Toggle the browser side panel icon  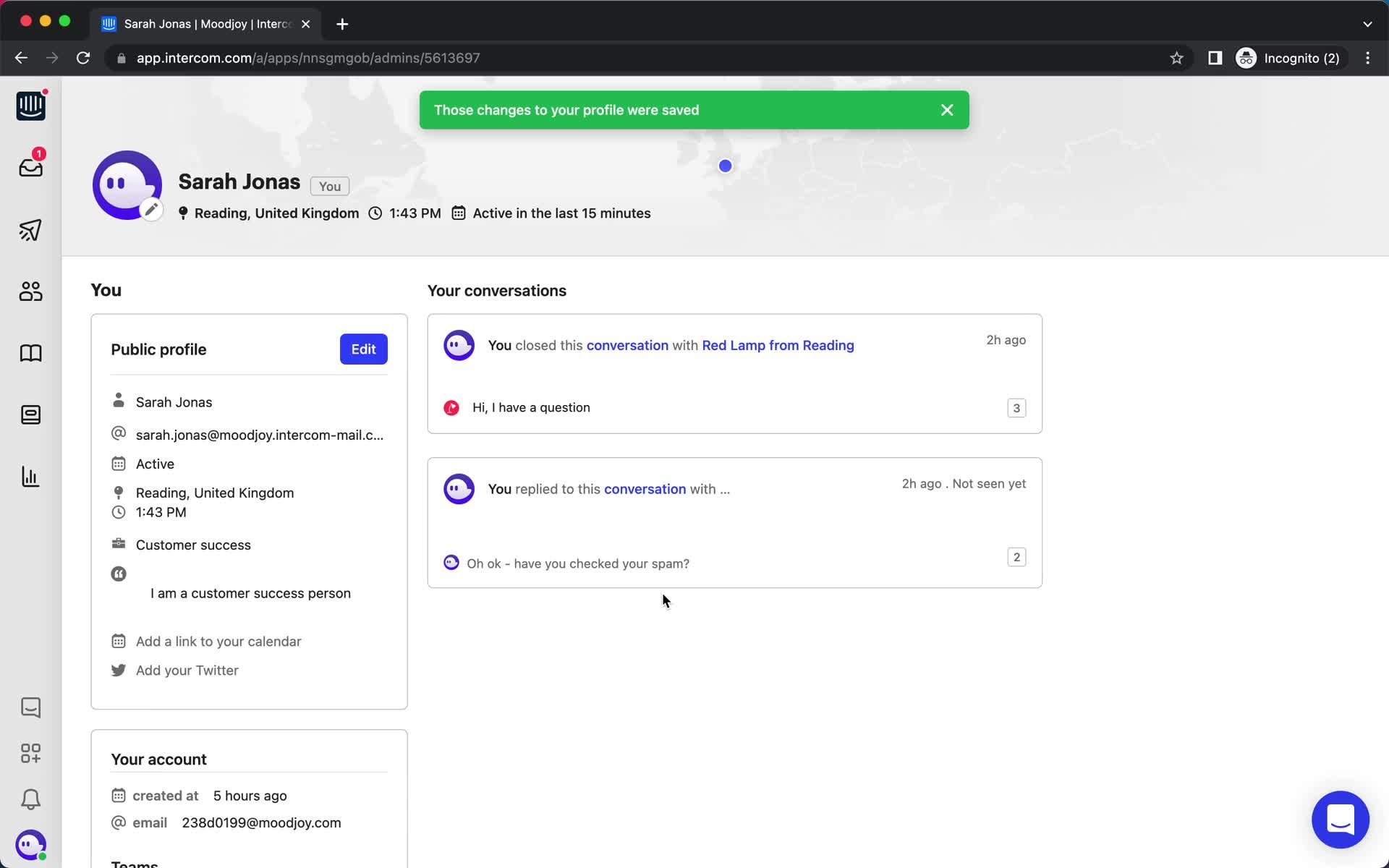1215,58
